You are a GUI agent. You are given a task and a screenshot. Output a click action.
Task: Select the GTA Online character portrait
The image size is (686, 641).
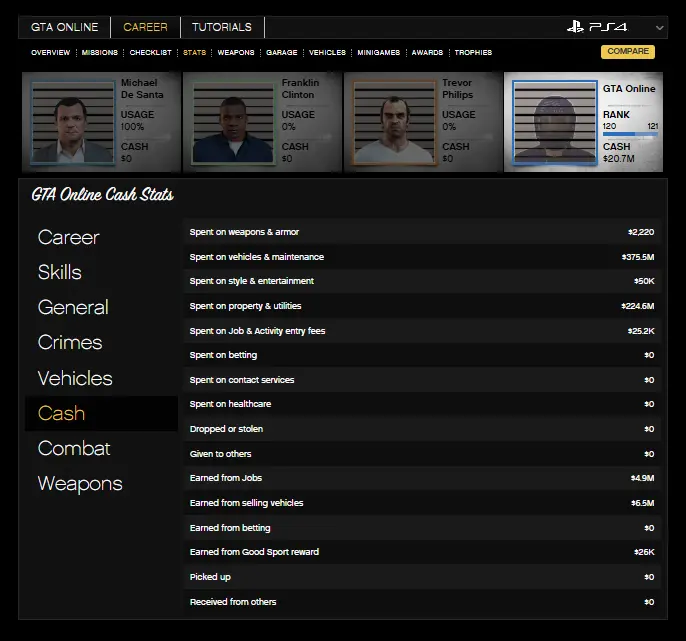click(555, 123)
